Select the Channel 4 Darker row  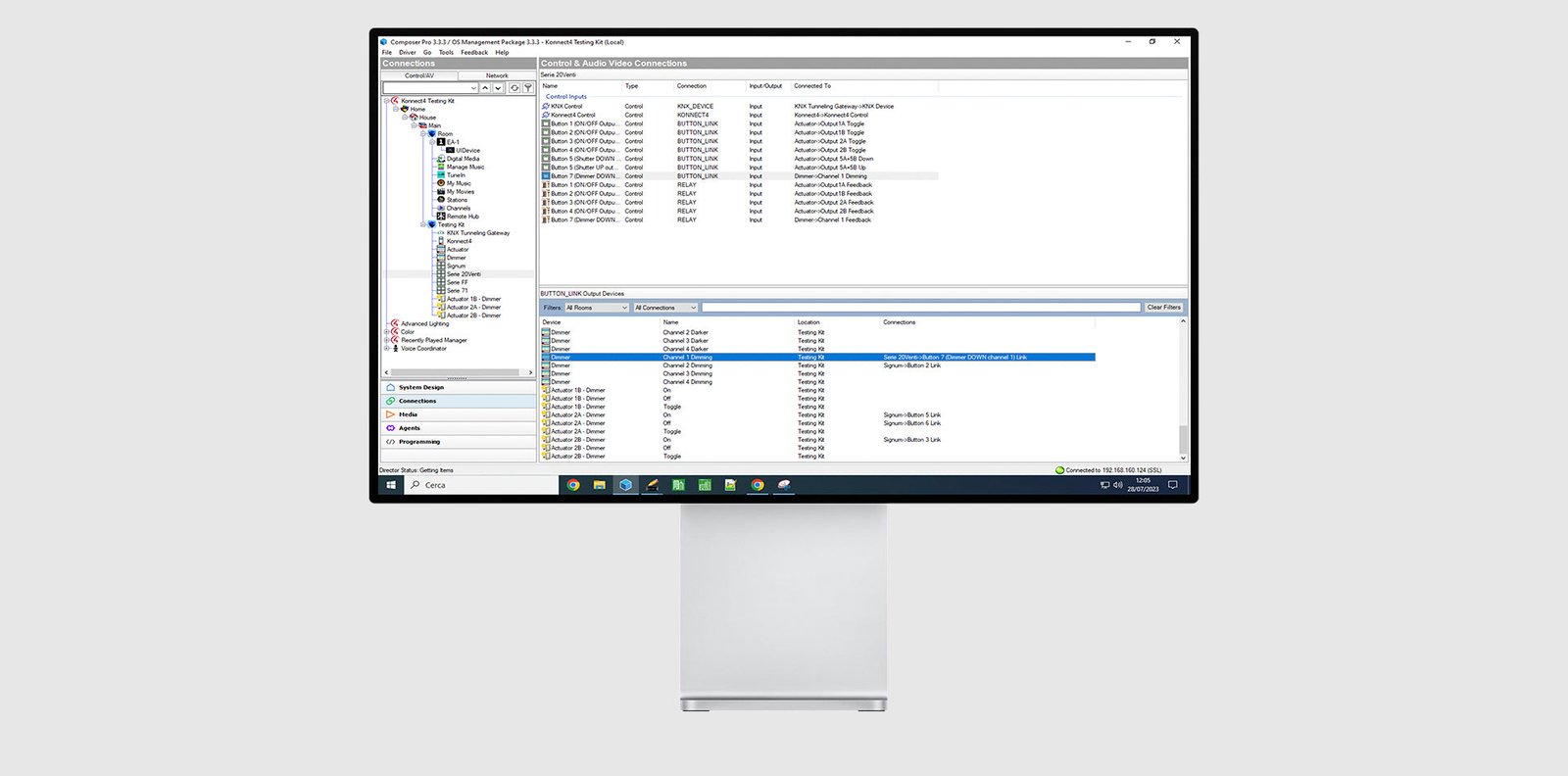point(818,349)
